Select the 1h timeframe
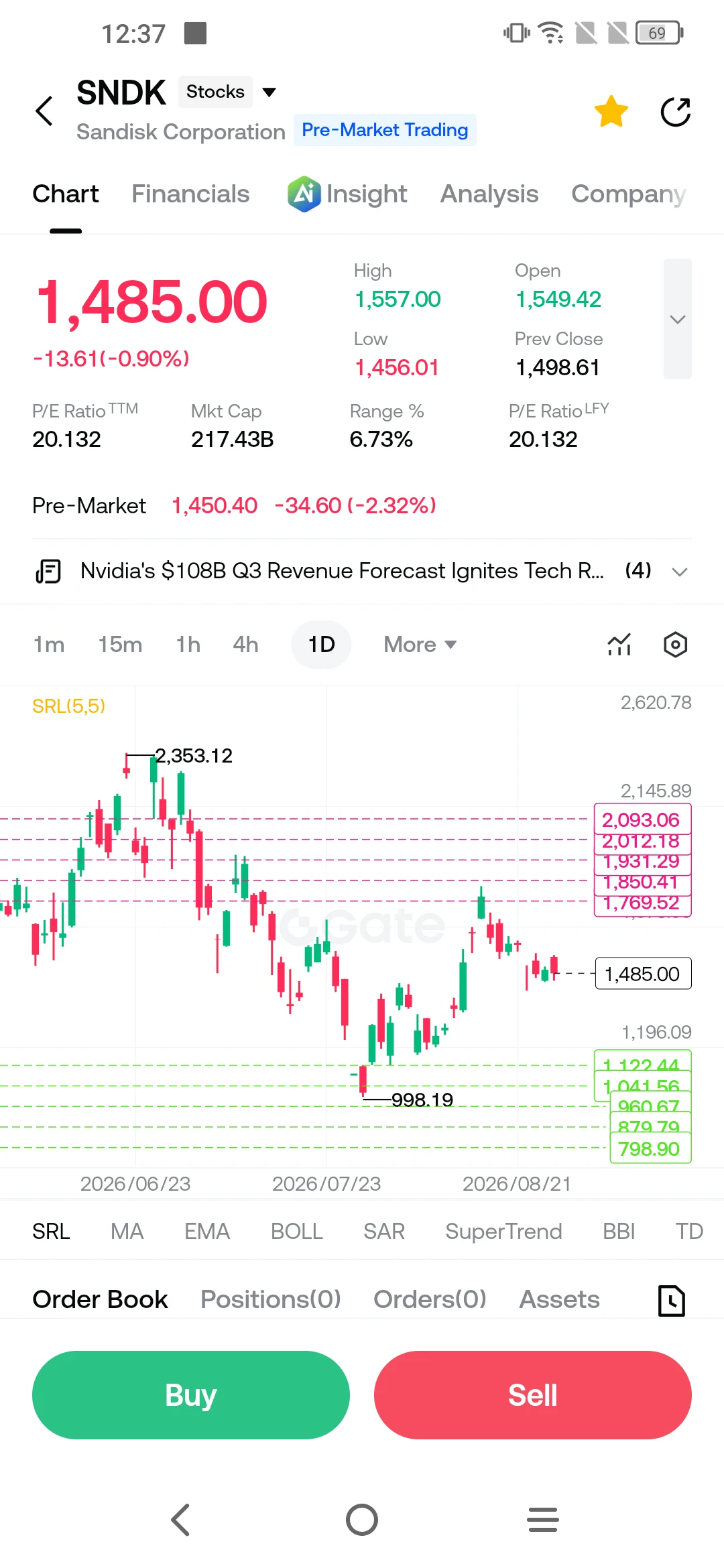 pos(188,645)
